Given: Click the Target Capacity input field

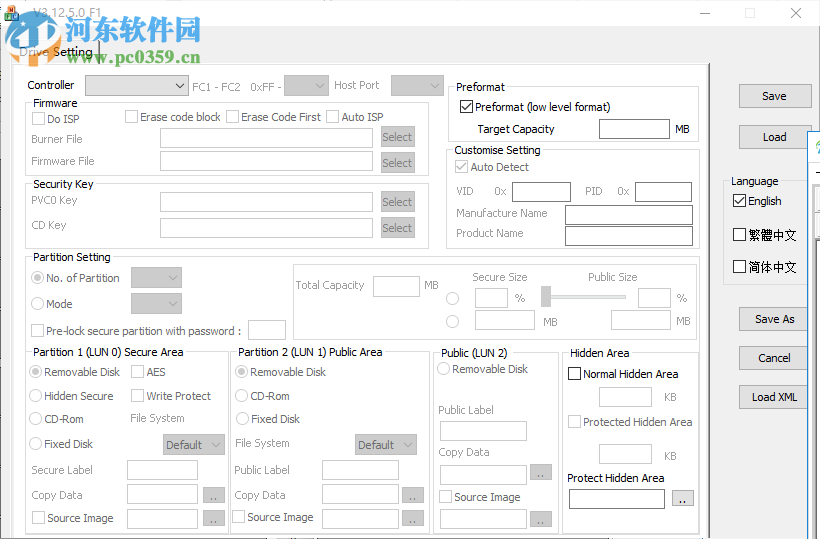Looking at the screenshot, I should (x=634, y=129).
